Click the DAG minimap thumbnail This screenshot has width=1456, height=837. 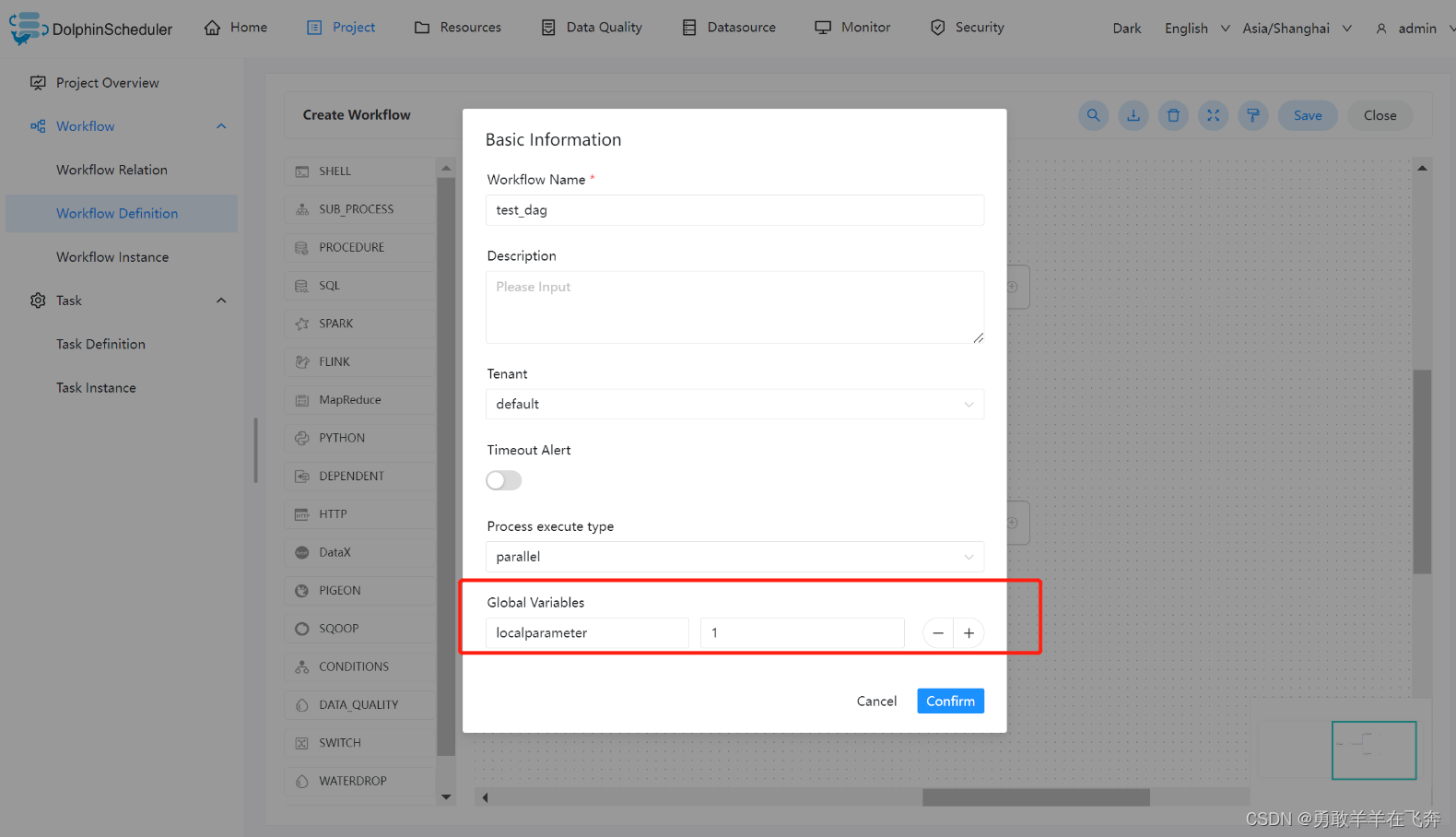click(x=1373, y=750)
